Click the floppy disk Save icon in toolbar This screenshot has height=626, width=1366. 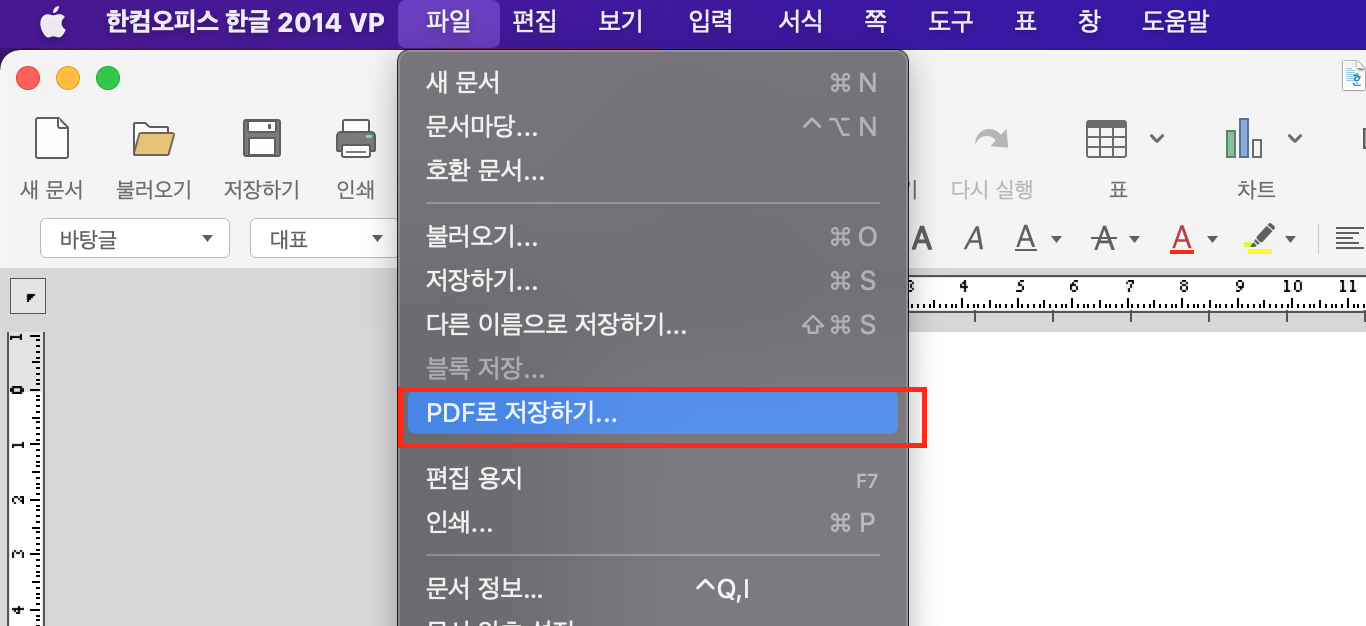coord(261,138)
